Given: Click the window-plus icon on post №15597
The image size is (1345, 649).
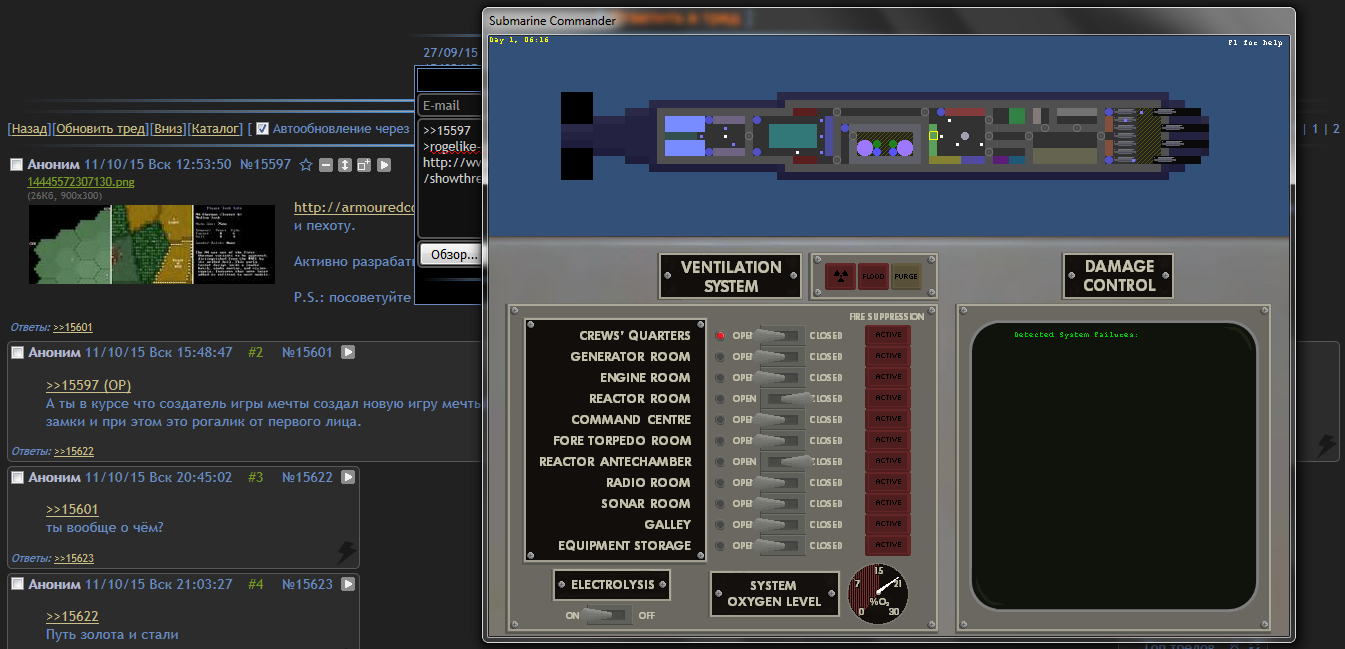Looking at the screenshot, I should (364, 165).
